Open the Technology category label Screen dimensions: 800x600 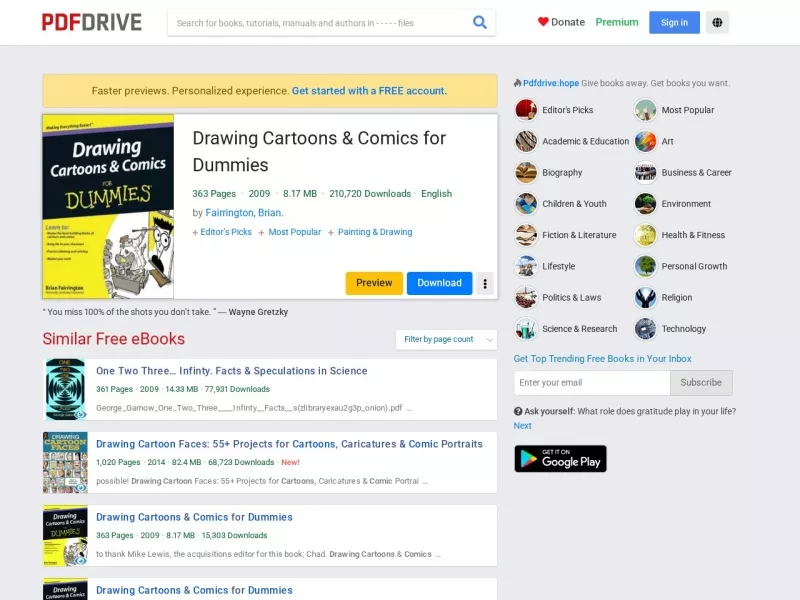(684, 329)
